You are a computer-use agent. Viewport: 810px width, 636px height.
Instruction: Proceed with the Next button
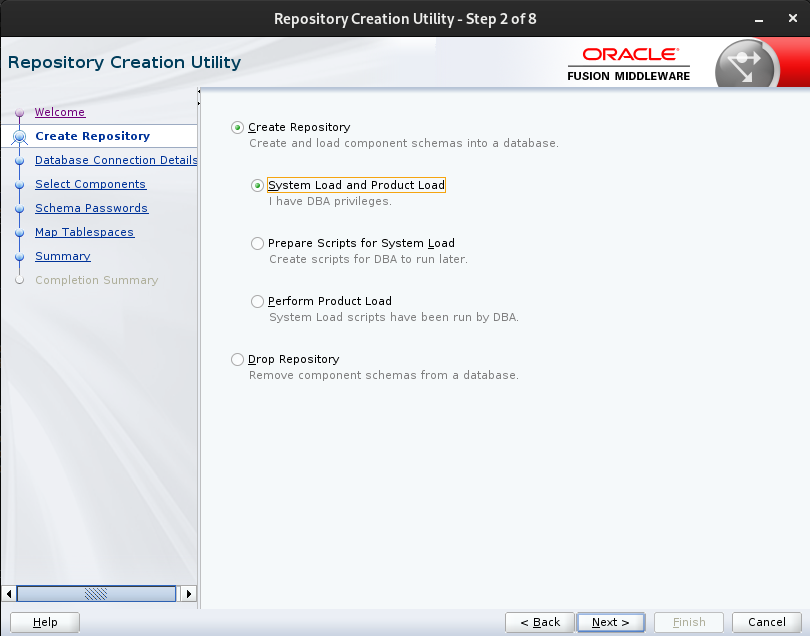(x=611, y=622)
